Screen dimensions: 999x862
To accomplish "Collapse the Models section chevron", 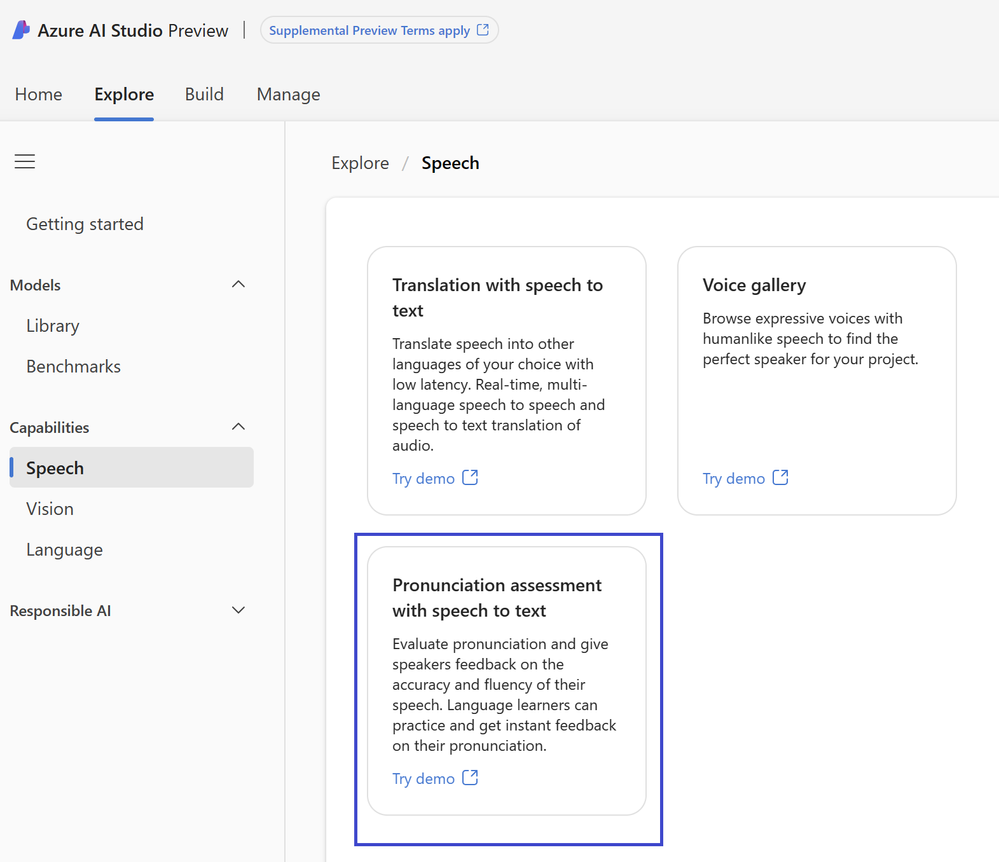I will [x=238, y=285].
